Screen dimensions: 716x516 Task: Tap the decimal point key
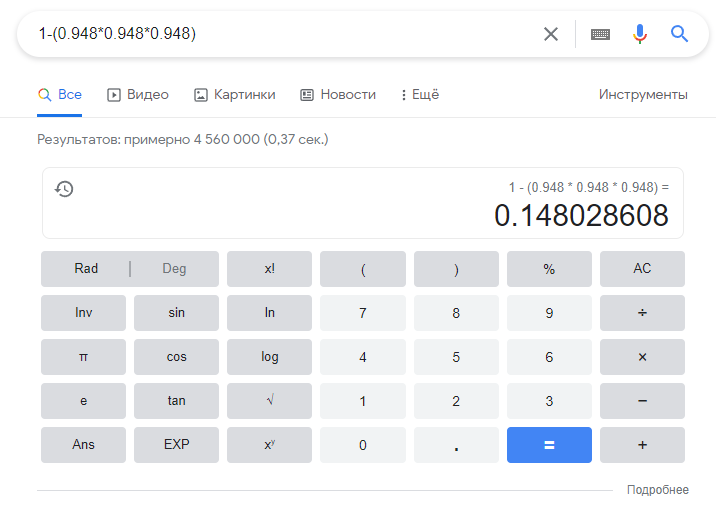pyautogui.click(x=456, y=445)
